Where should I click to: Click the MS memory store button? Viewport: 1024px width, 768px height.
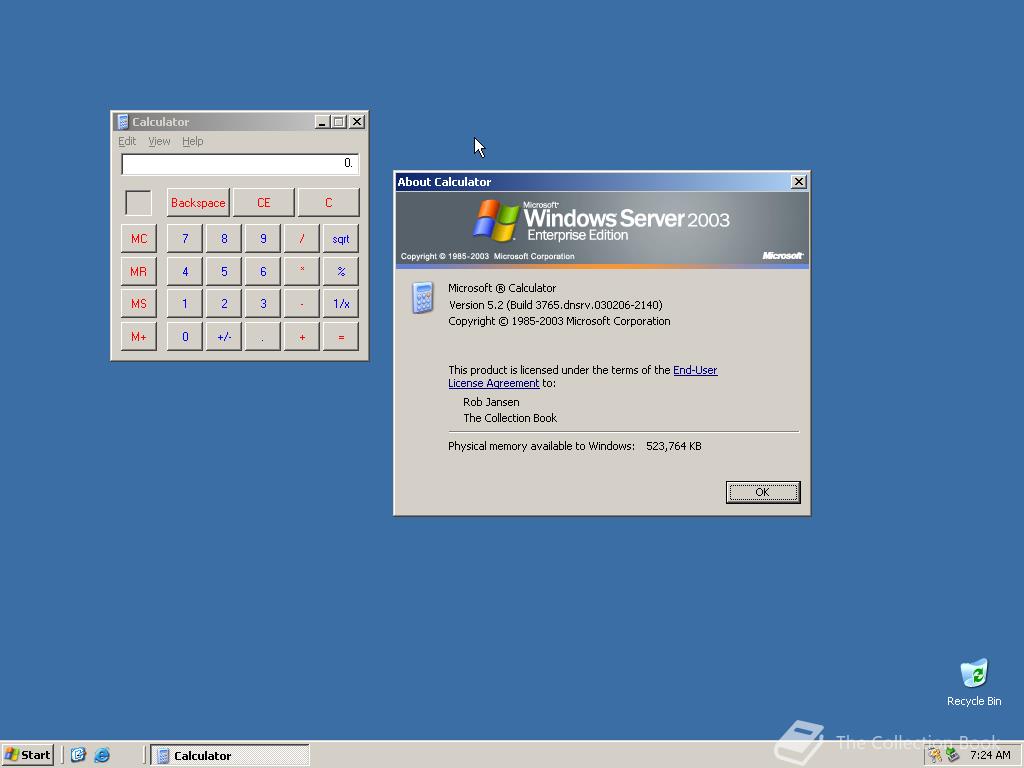click(138, 304)
